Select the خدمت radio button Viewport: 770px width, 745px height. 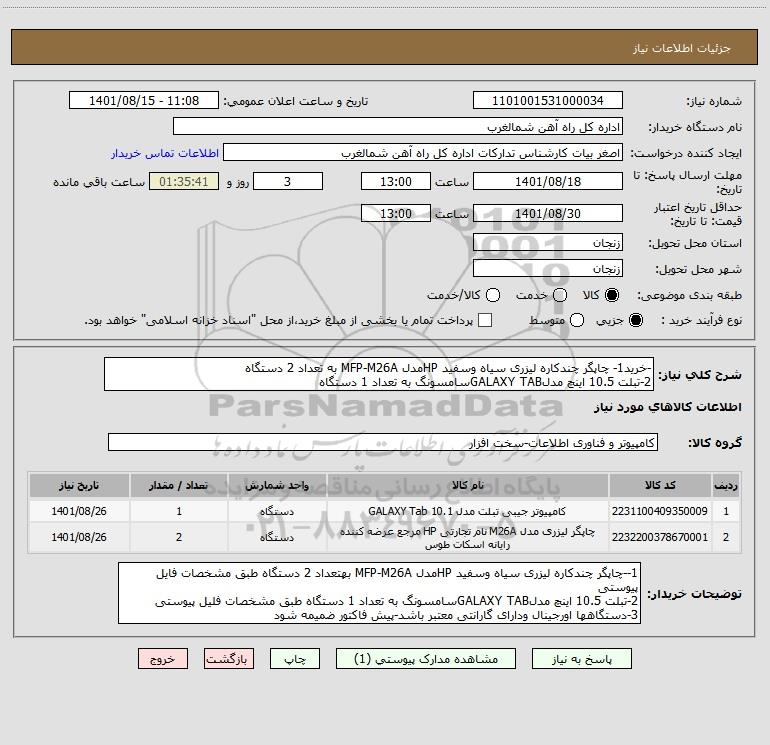click(560, 295)
